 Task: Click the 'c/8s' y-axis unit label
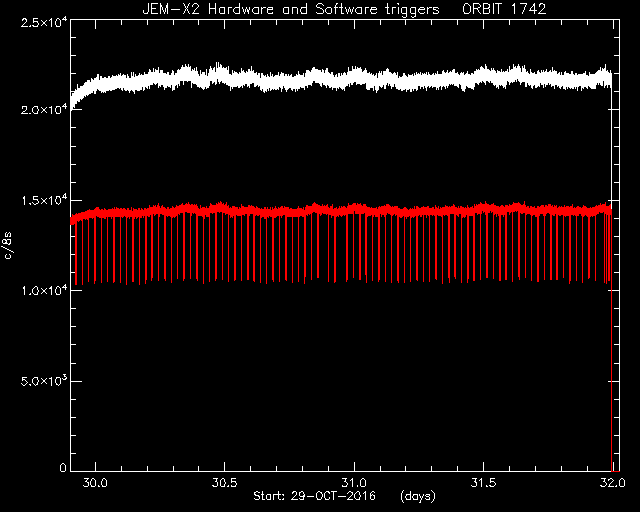(8, 246)
